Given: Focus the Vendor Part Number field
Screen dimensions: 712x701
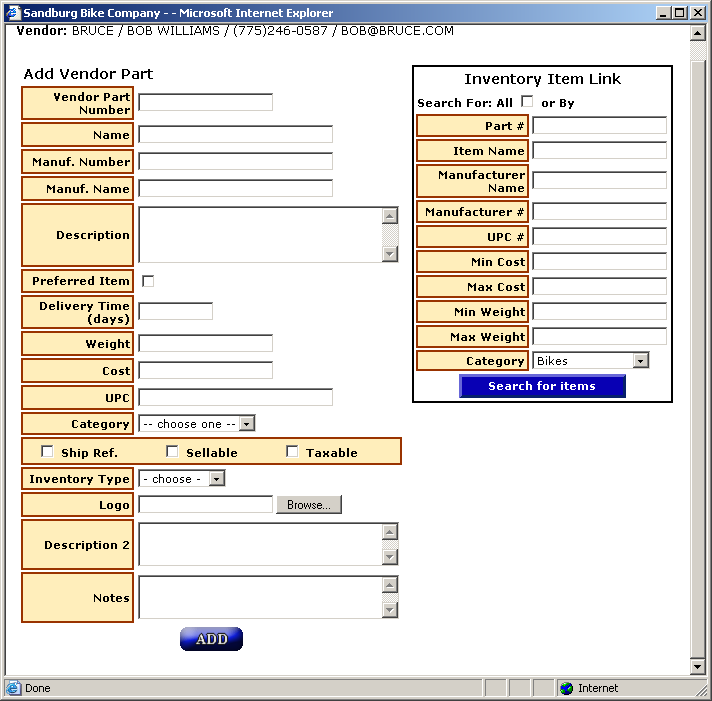Looking at the screenshot, I should click(205, 102).
